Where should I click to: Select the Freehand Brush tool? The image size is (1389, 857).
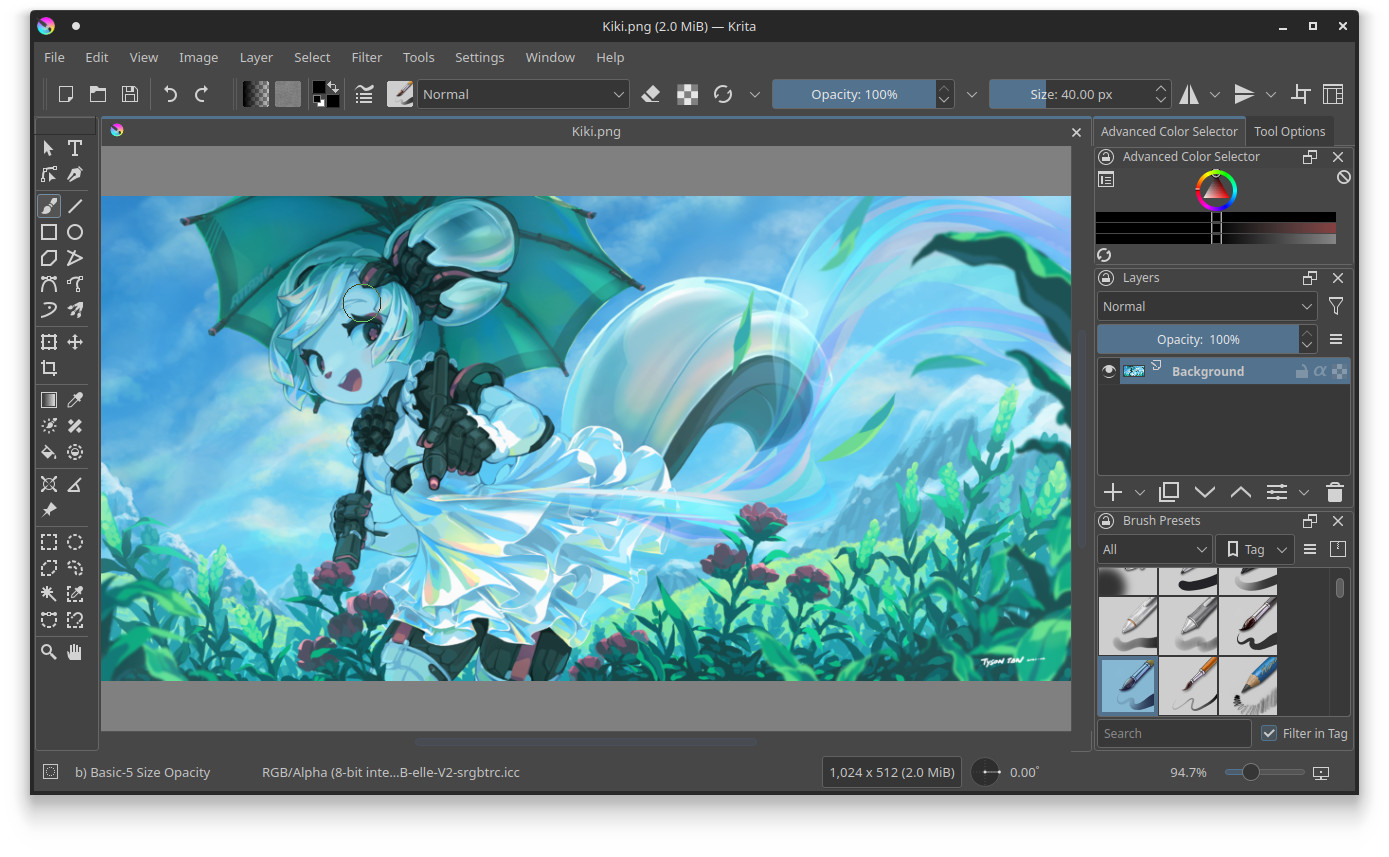pyautogui.click(x=48, y=206)
